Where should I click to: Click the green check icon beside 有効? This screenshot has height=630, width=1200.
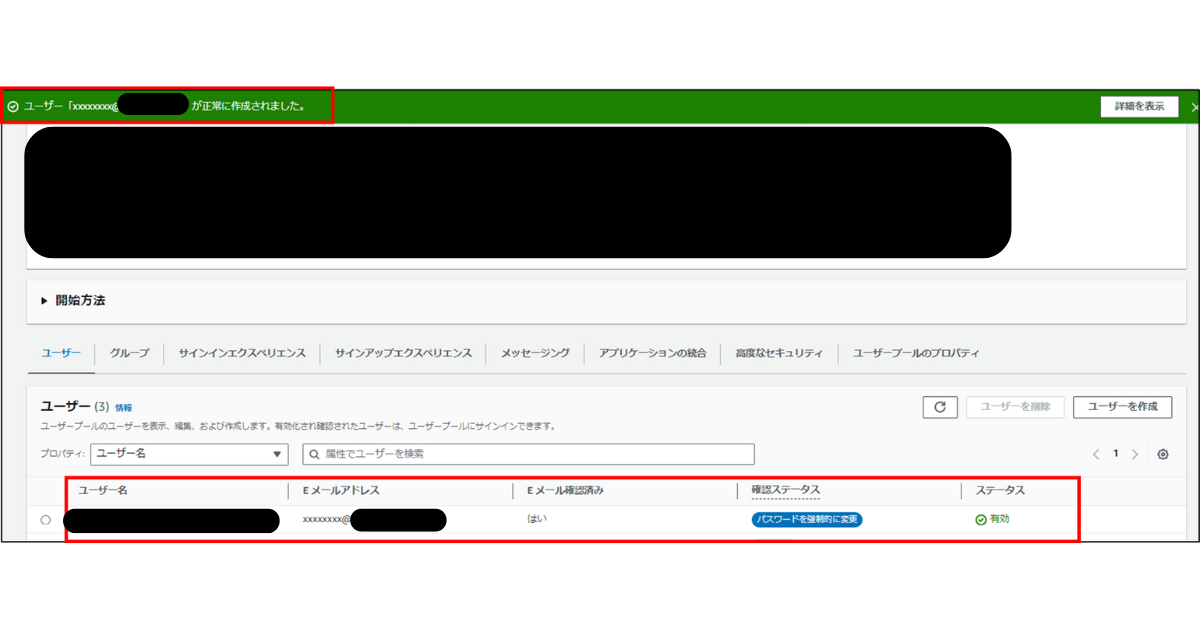(979, 519)
